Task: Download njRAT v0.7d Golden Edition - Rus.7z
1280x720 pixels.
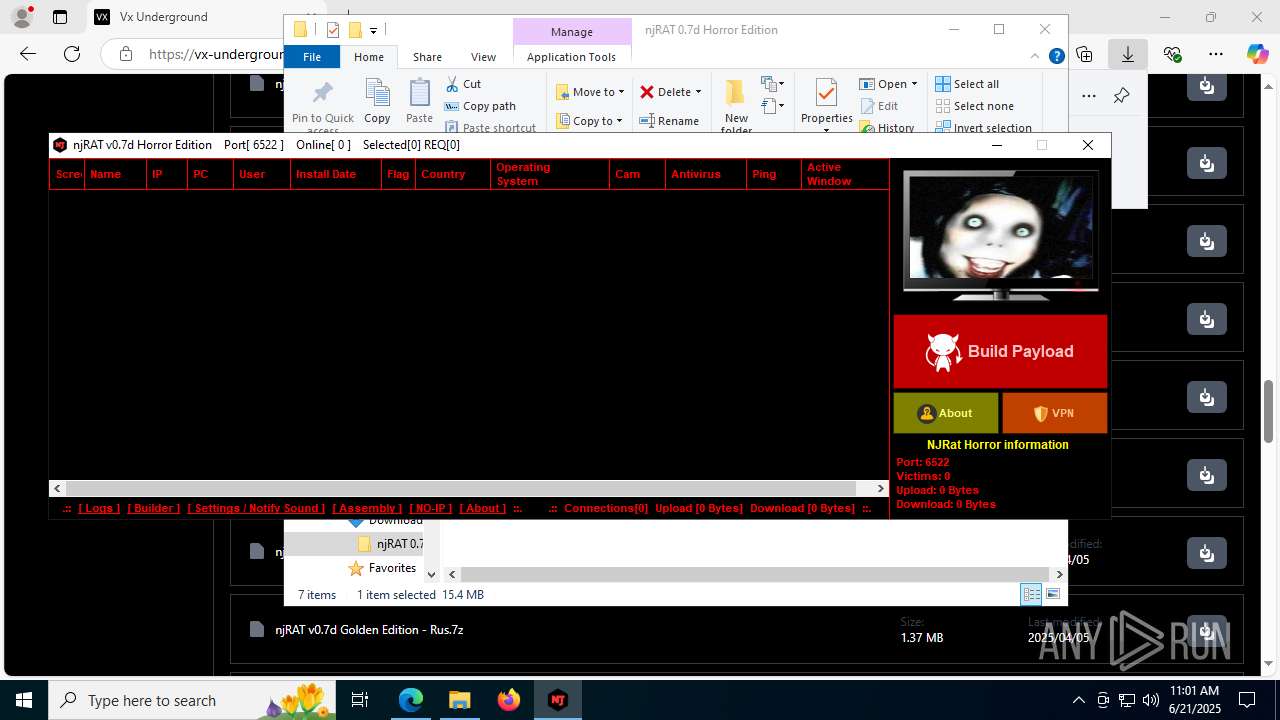Action: (x=1207, y=630)
